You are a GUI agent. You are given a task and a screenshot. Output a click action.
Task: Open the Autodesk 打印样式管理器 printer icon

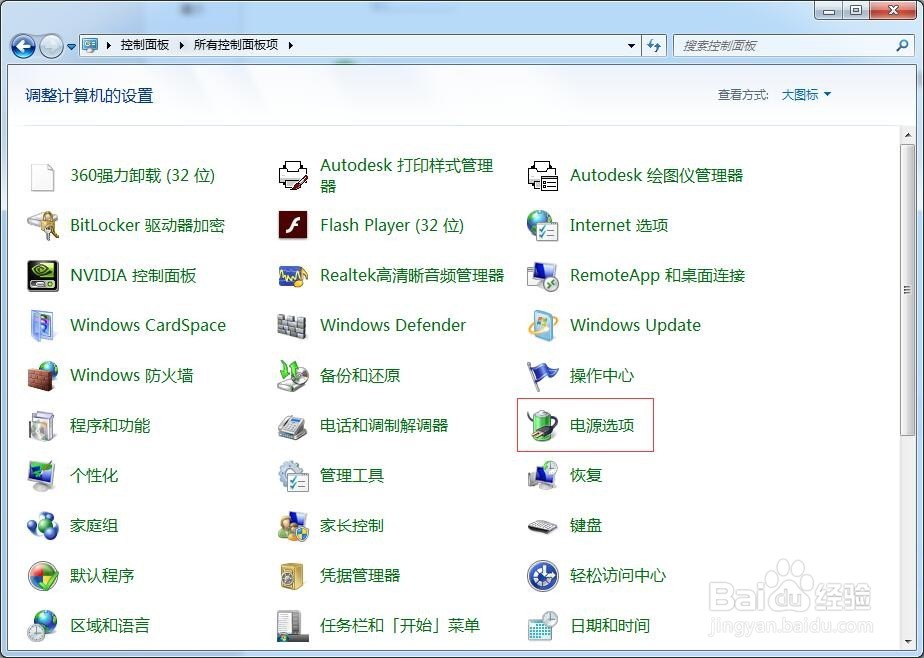coord(293,176)
